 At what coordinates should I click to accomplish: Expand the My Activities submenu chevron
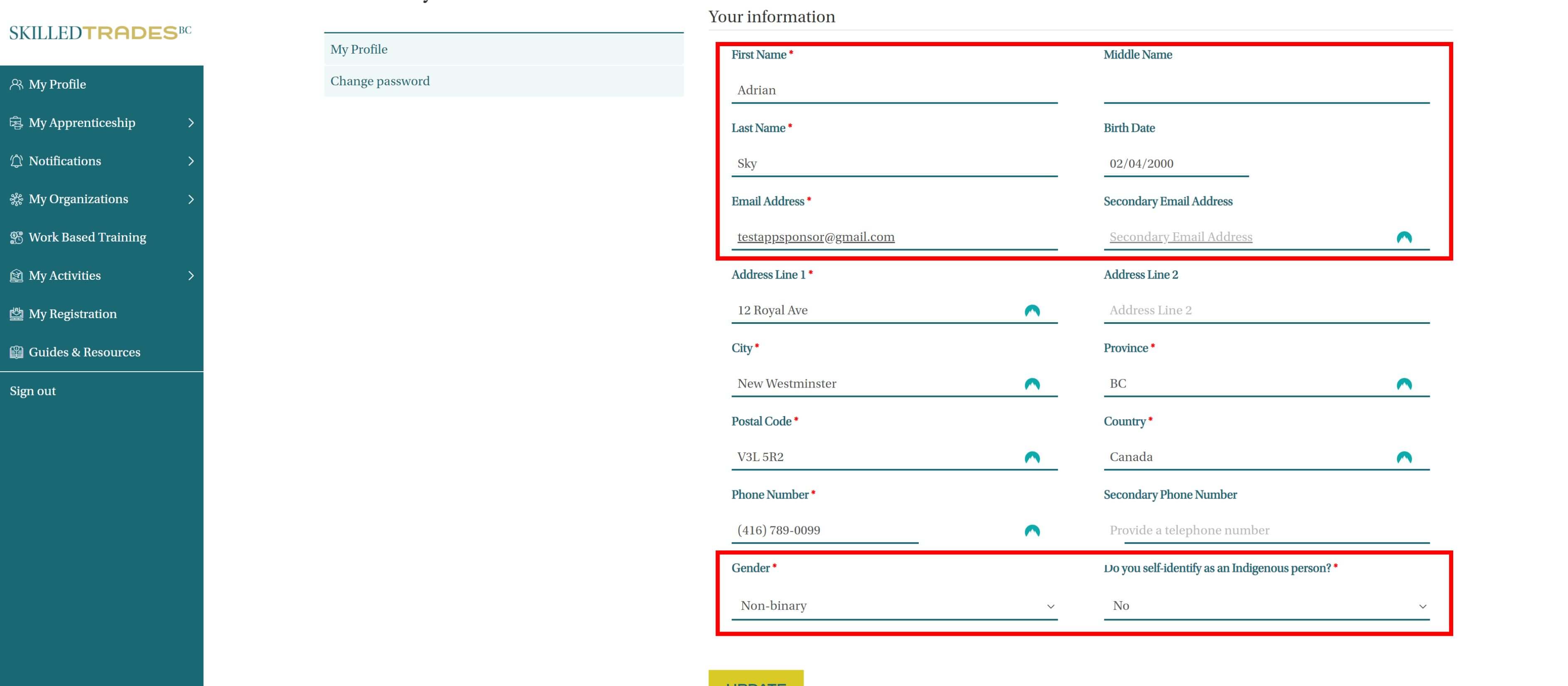(191, 276)
